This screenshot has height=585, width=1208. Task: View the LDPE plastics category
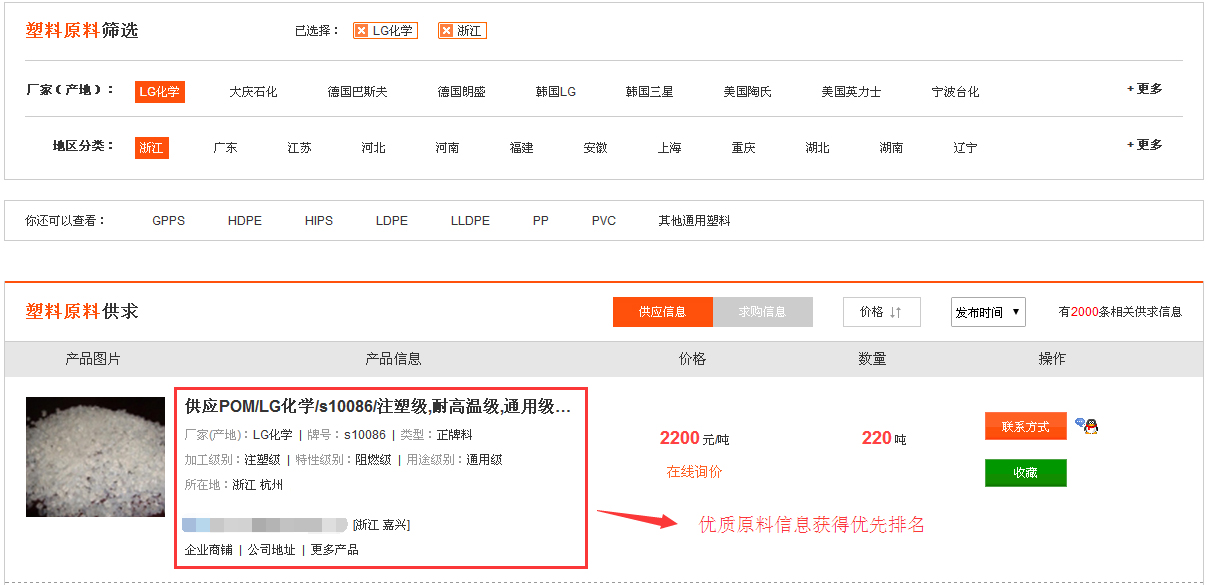coord(392,221)
